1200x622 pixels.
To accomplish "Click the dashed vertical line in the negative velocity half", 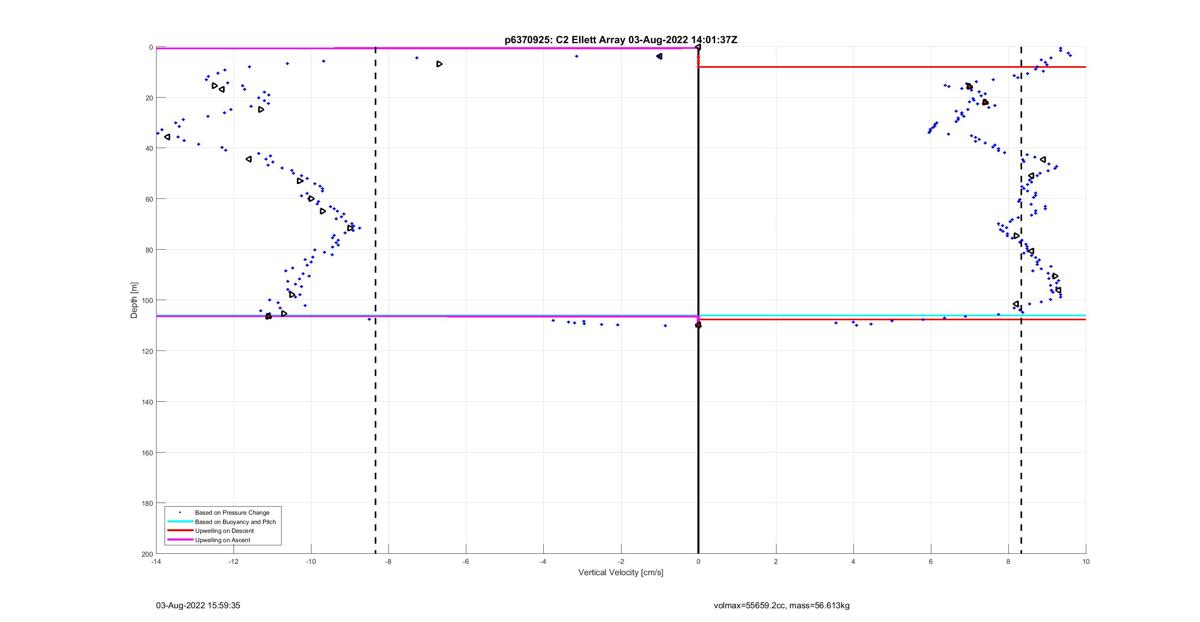I will click(376, 300).
